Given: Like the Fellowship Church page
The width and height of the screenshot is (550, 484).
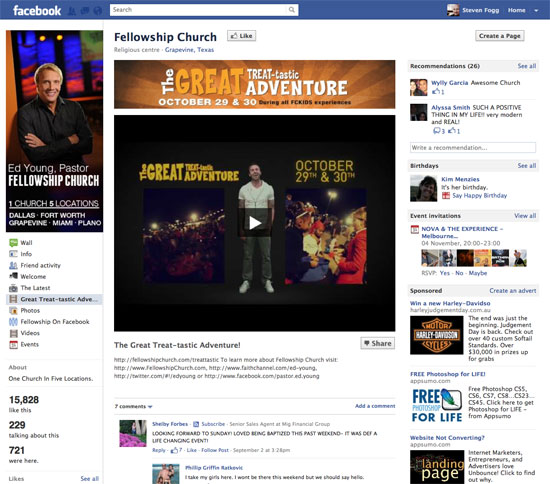Looking at the screenshot, I should 241,36.
